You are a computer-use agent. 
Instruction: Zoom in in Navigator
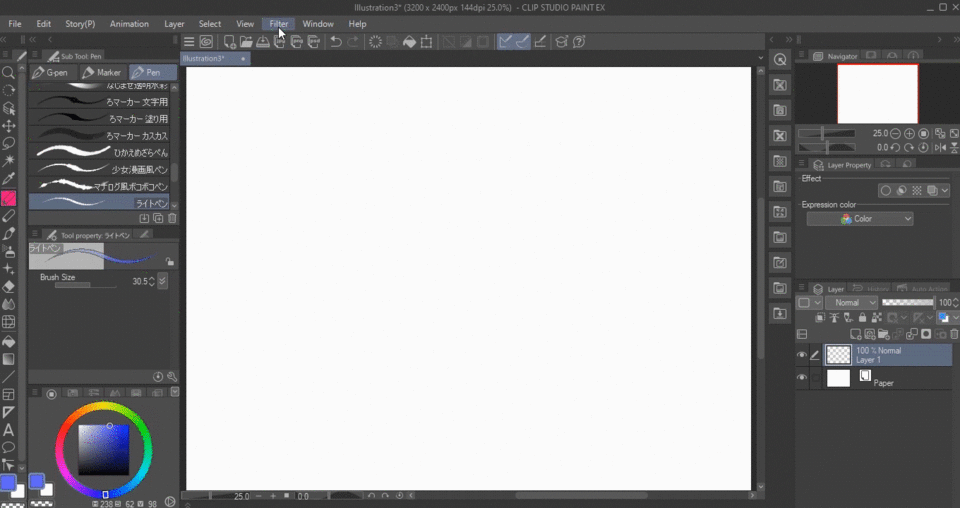click(x=909, y=133)
